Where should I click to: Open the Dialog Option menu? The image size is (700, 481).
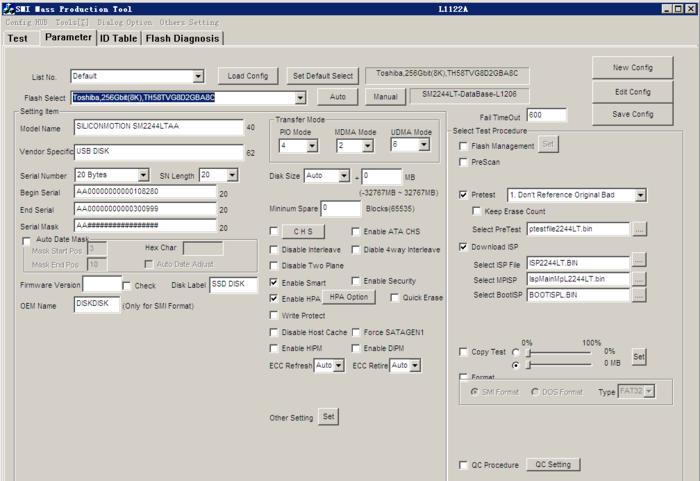coord(125,22)
